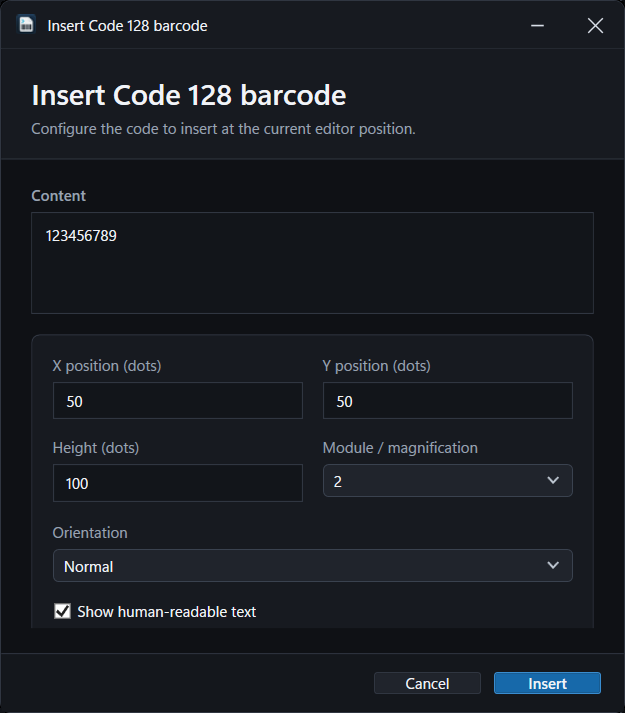Click into the Y position field
Viewport: 625px width, 713px height.
(x=448, y=401)
